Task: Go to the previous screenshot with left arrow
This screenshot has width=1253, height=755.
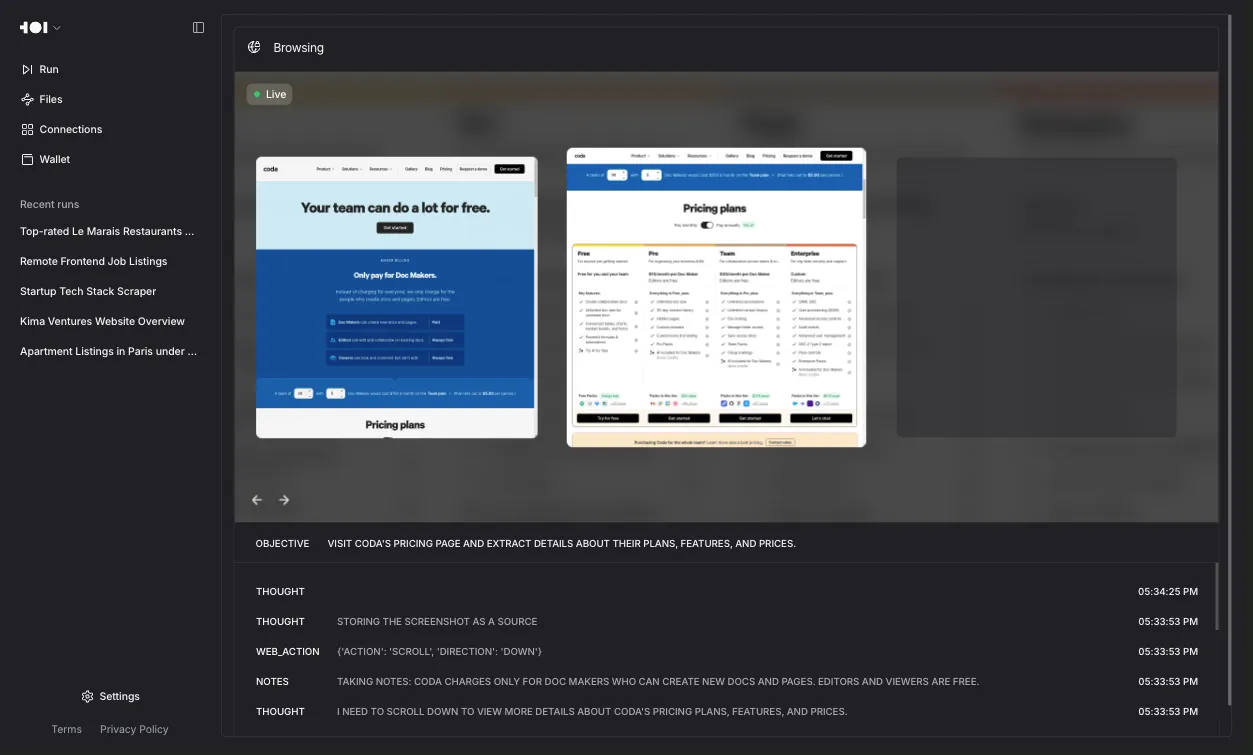Action: [x=257, y=500]
